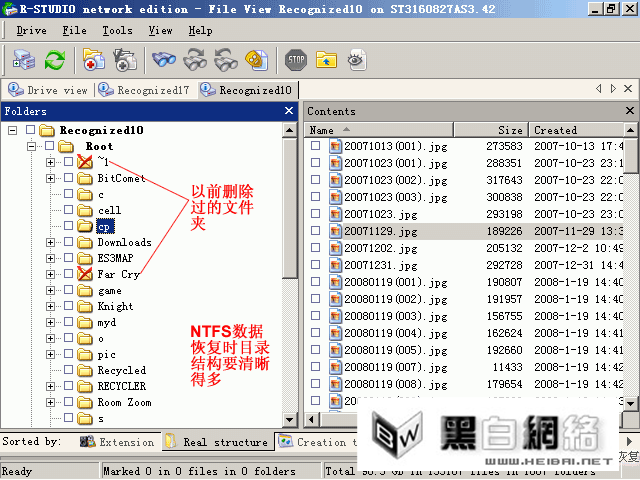Click the Recover folder icon with red cross
640x480 pixels.
[94, 60]
